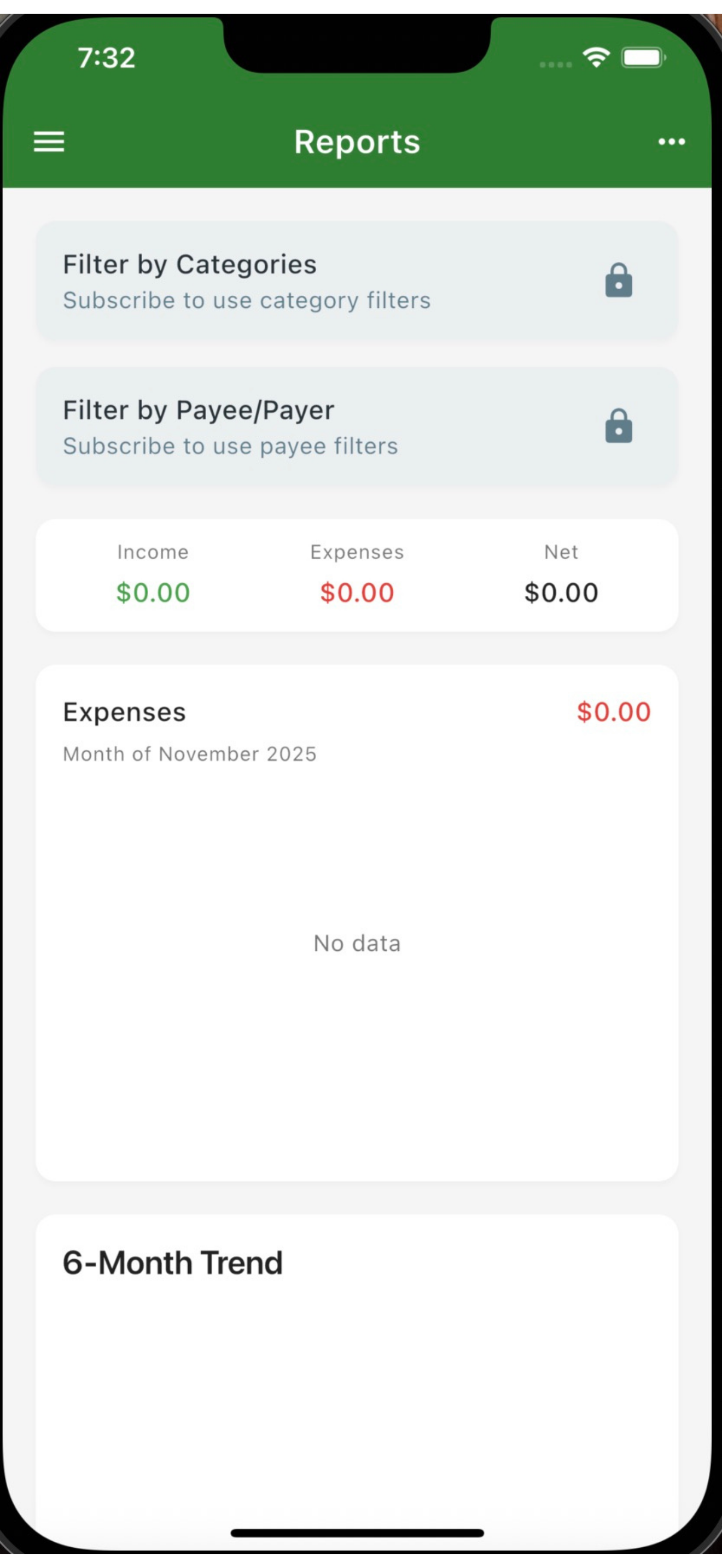Tap the 'No data' chart placeholder

357,944
